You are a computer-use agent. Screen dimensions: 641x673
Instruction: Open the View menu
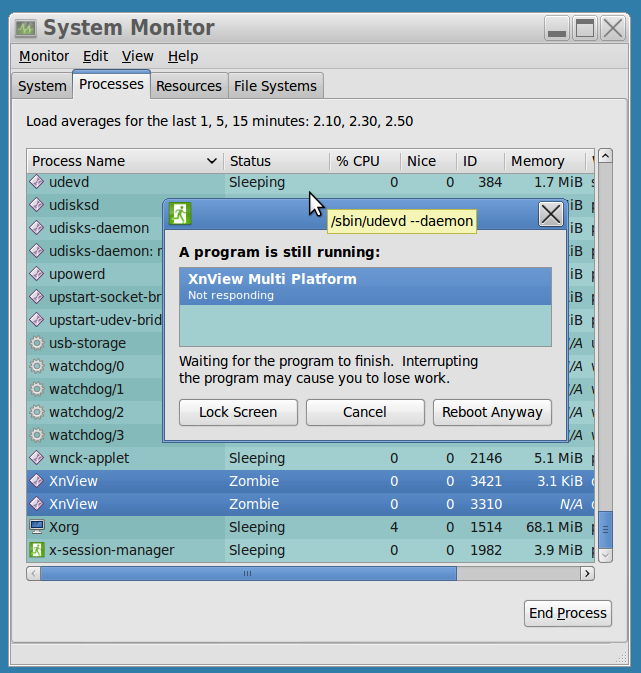[x=137, y=56]
